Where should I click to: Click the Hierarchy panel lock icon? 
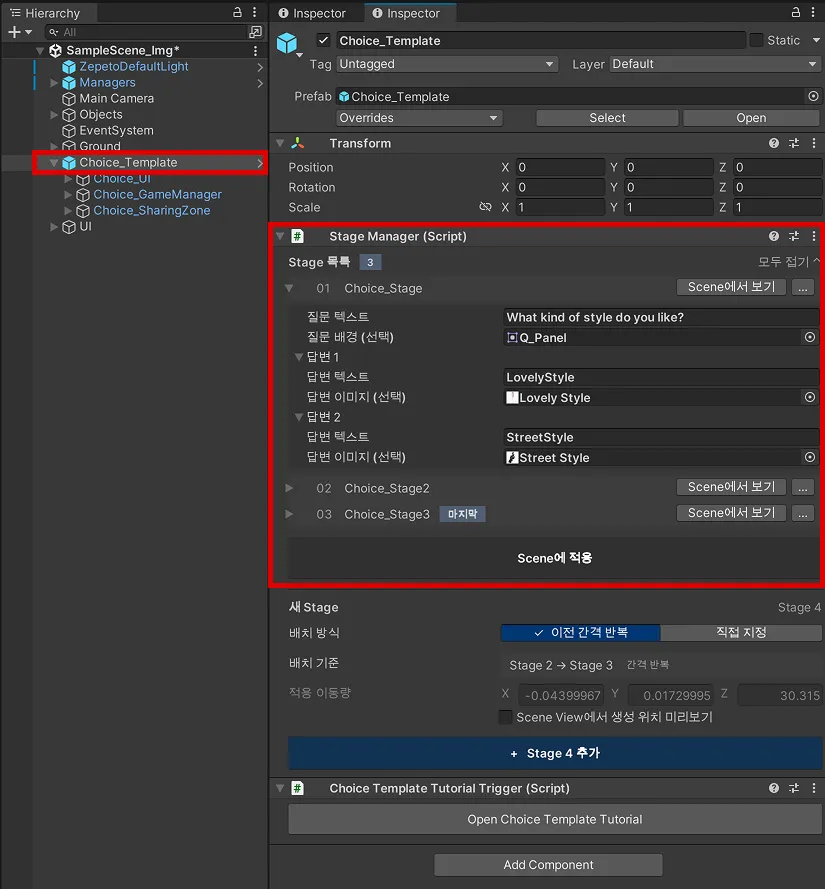pos(238,12)
